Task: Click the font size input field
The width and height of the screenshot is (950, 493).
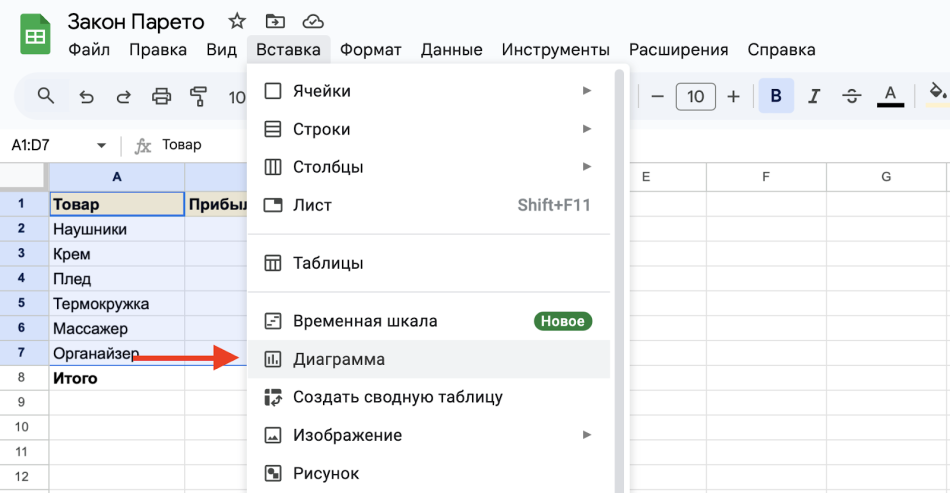Action: [695, 96]
